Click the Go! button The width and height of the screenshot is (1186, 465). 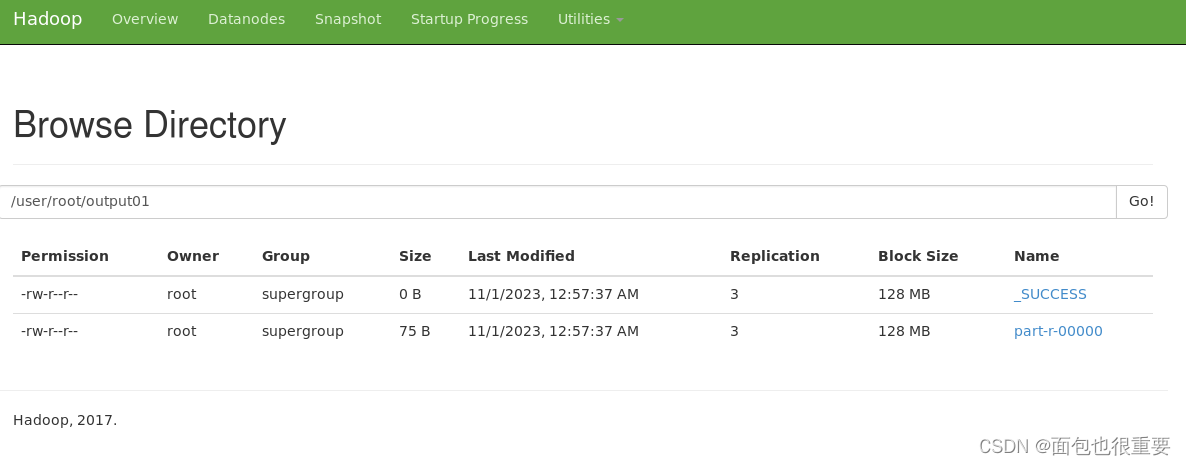1141,202
